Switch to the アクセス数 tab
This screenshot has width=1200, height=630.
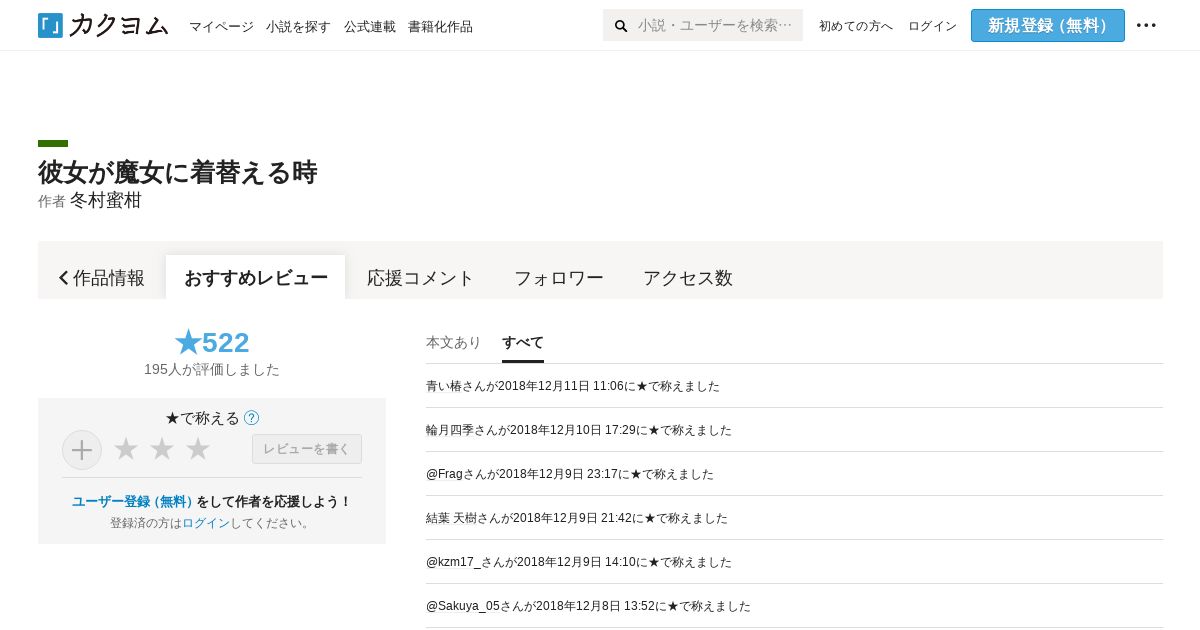click(688, 278)
